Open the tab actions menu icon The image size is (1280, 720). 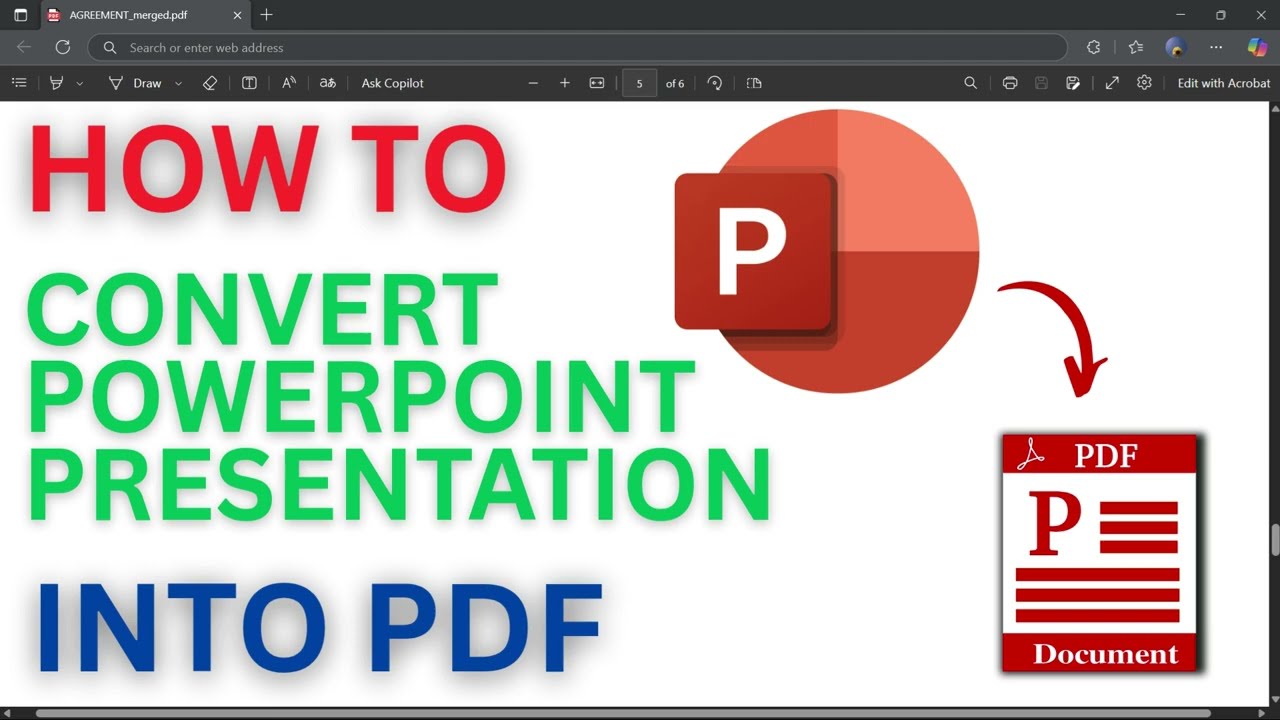[20, 15]
